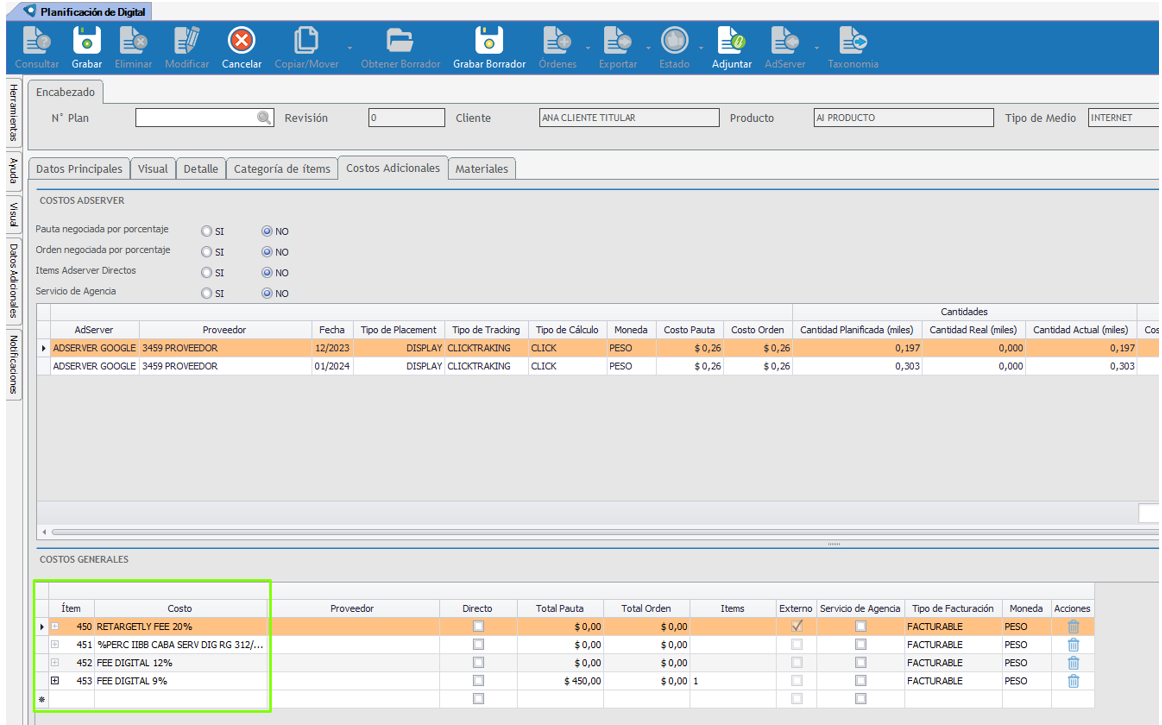Delete FEE DIGITAL 9% row with trash icon
The image size is (1162, 725).
pos(1073,681)
